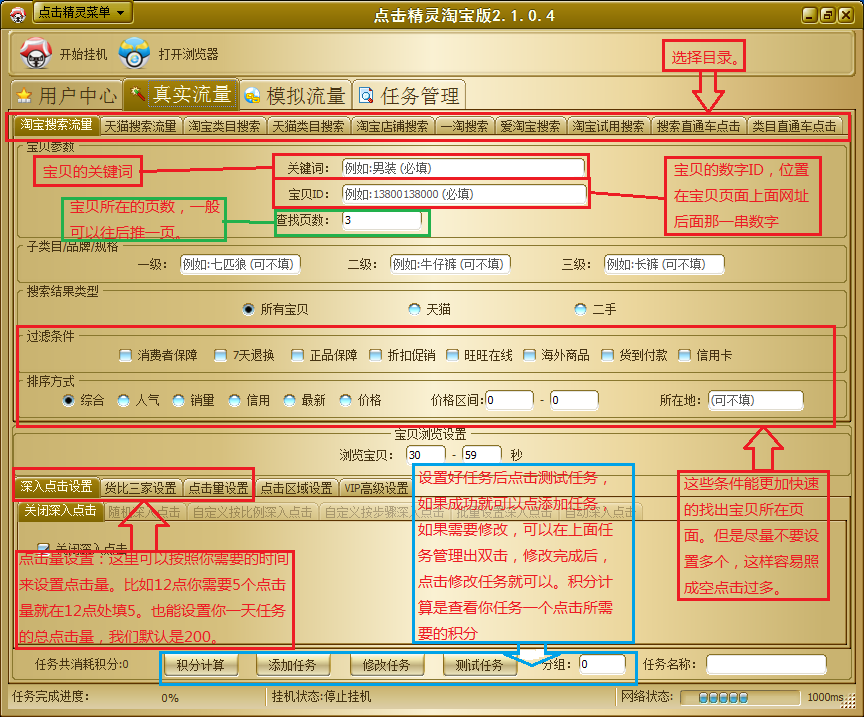864x717 pixels.
Task: Switch to the 用户中心 tab
Action: tap(68, 95)
